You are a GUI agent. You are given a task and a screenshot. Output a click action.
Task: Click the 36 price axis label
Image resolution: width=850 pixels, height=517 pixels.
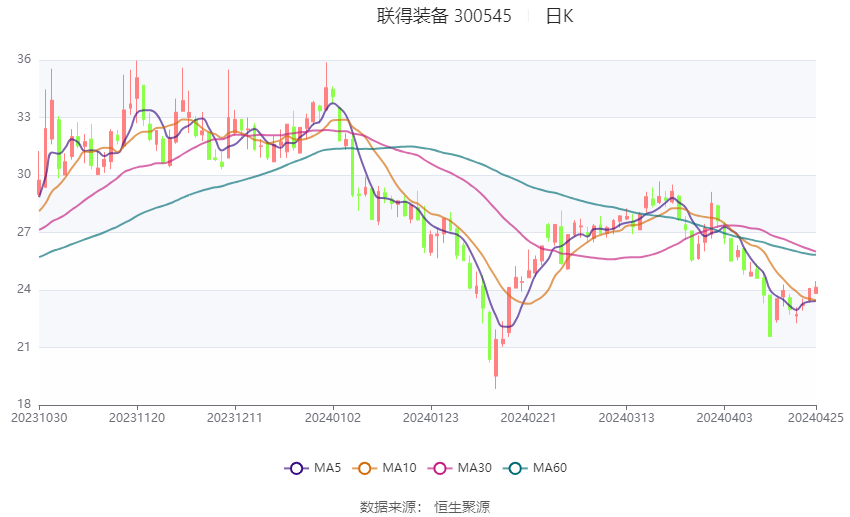24,60
